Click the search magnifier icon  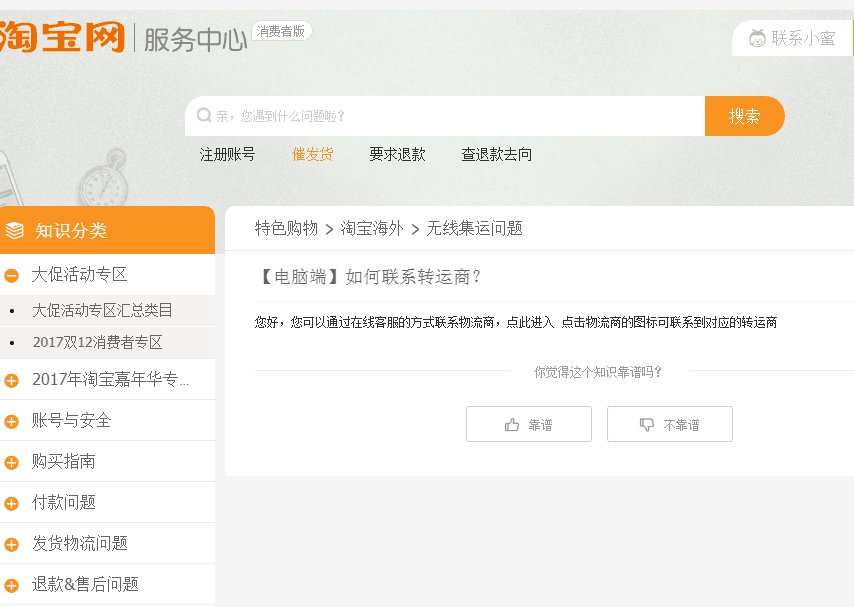click(x=204, y=116)
